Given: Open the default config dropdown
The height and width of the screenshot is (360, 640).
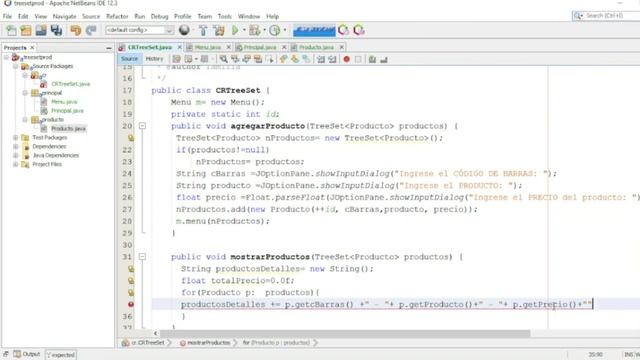Looking at the screenshot, I should tap(140, 30).
